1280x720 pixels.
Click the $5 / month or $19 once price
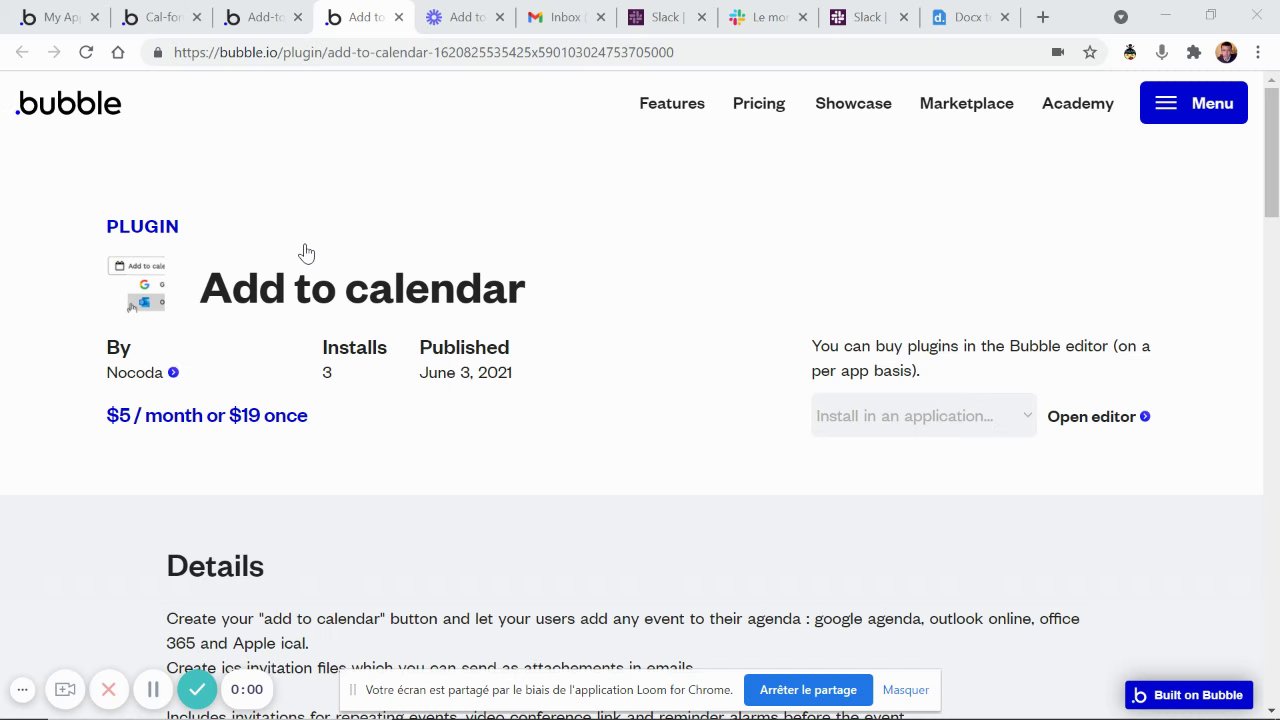pos(207,415)
